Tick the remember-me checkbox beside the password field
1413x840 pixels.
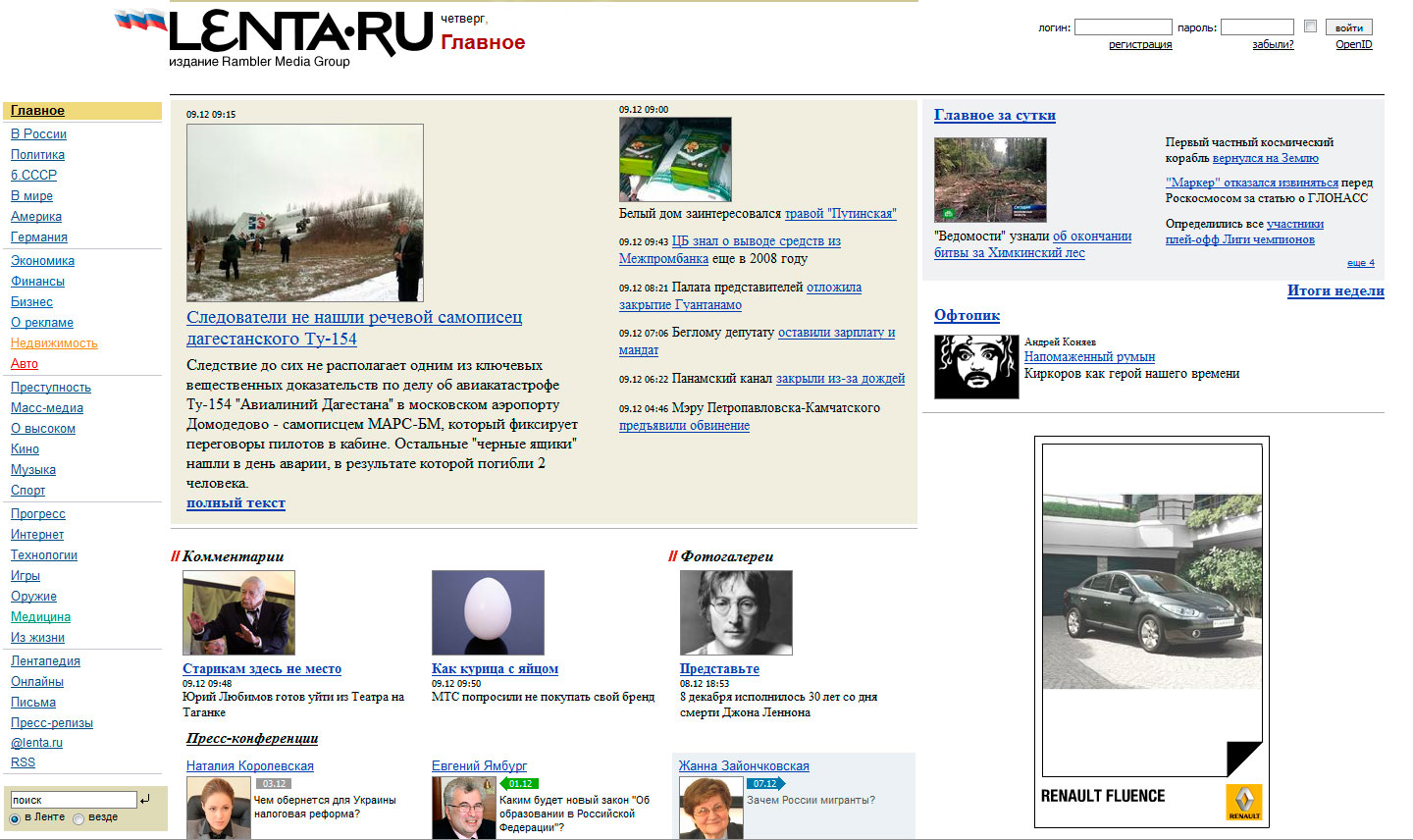click(1310, 26)
